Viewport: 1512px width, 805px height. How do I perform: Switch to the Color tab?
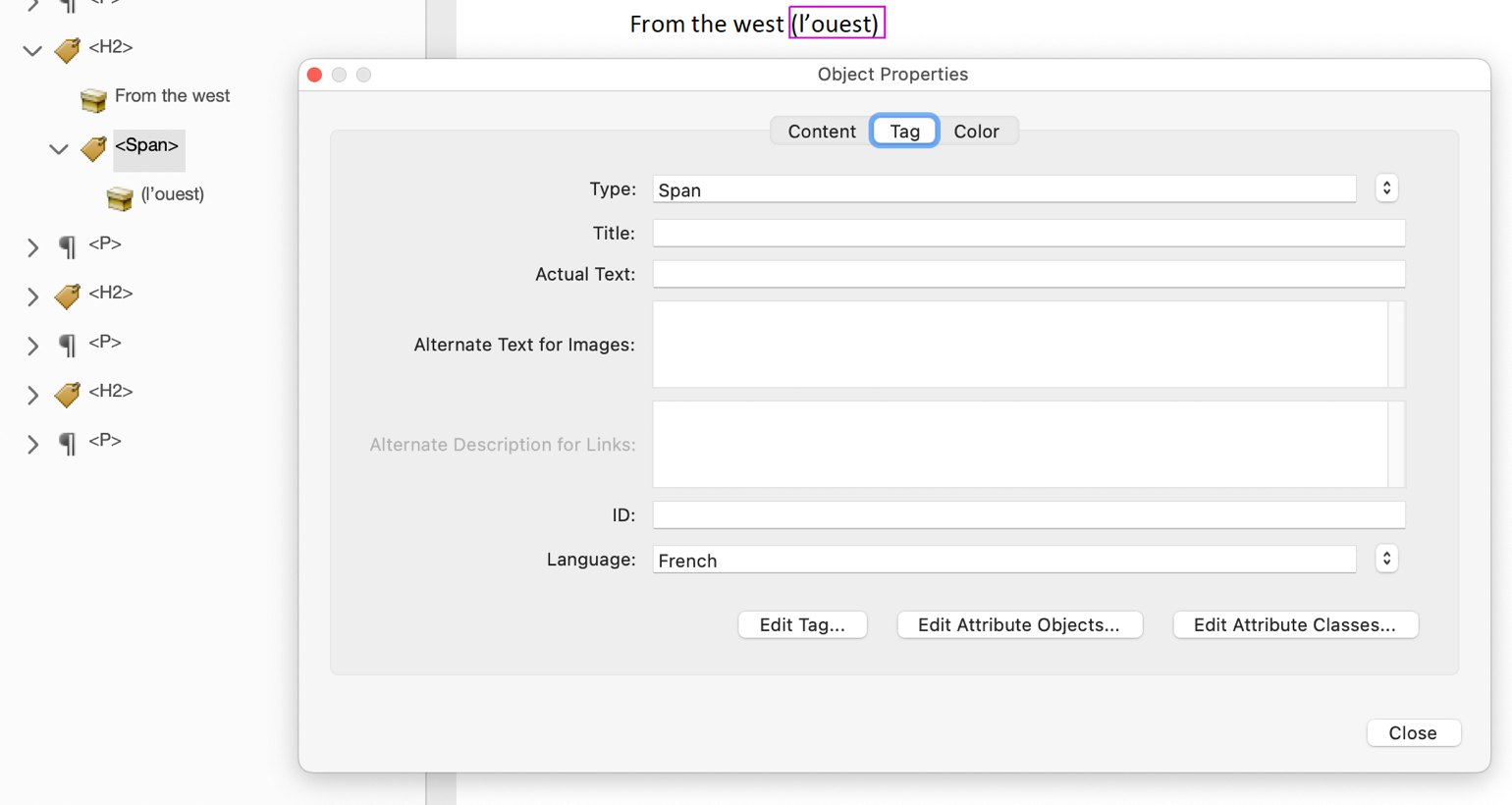[x=978, y=131]
